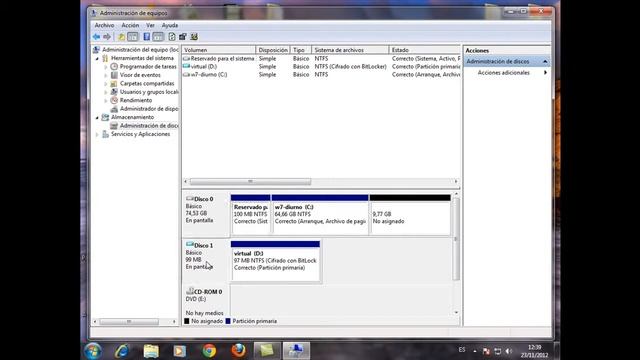Screen dimensions: 640x360
Task: Collapse the Herramientas del sistema node
Action: 98,59
